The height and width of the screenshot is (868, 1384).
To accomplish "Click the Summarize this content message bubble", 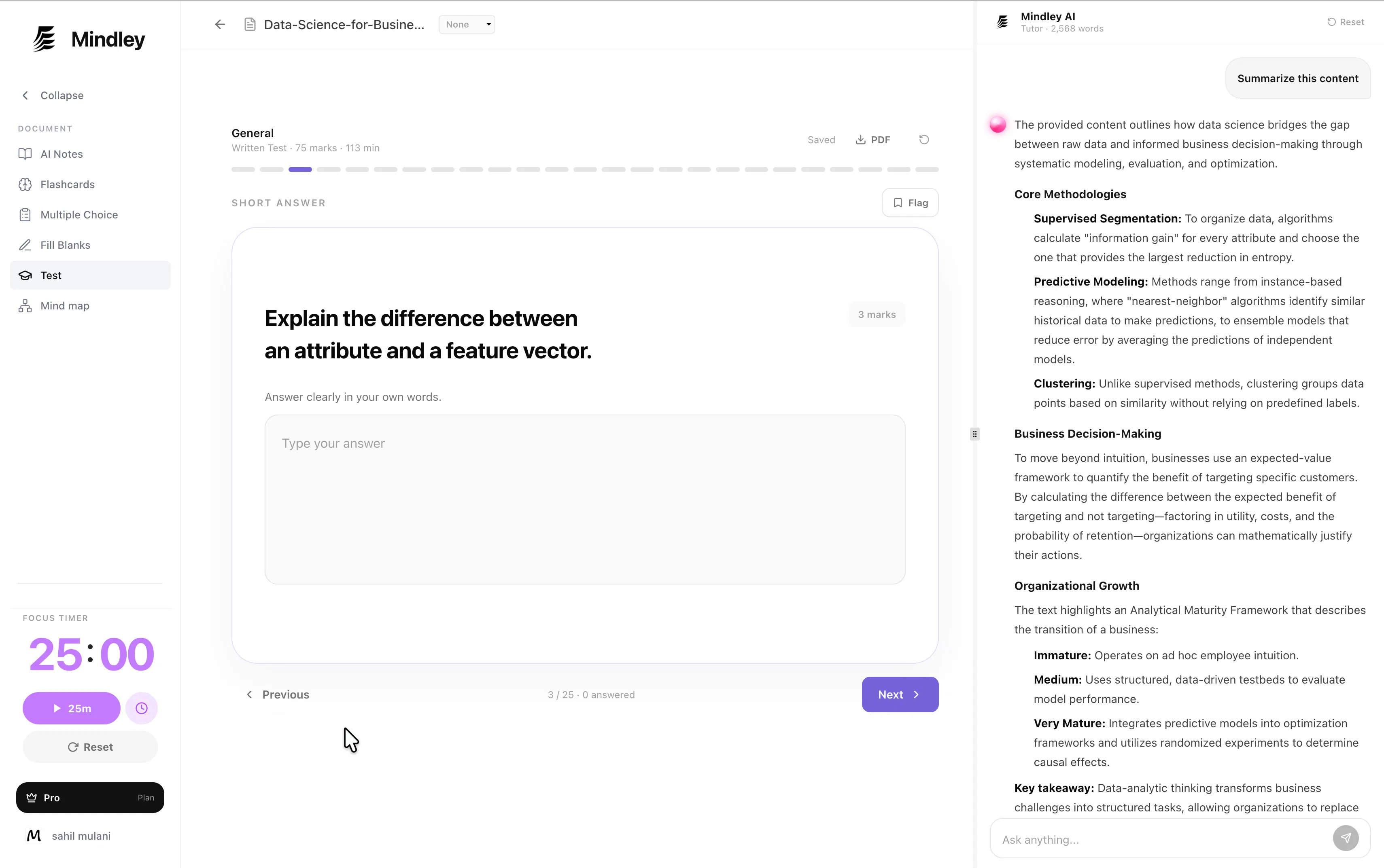I will pyautogui.click(x=1298, y=78).
